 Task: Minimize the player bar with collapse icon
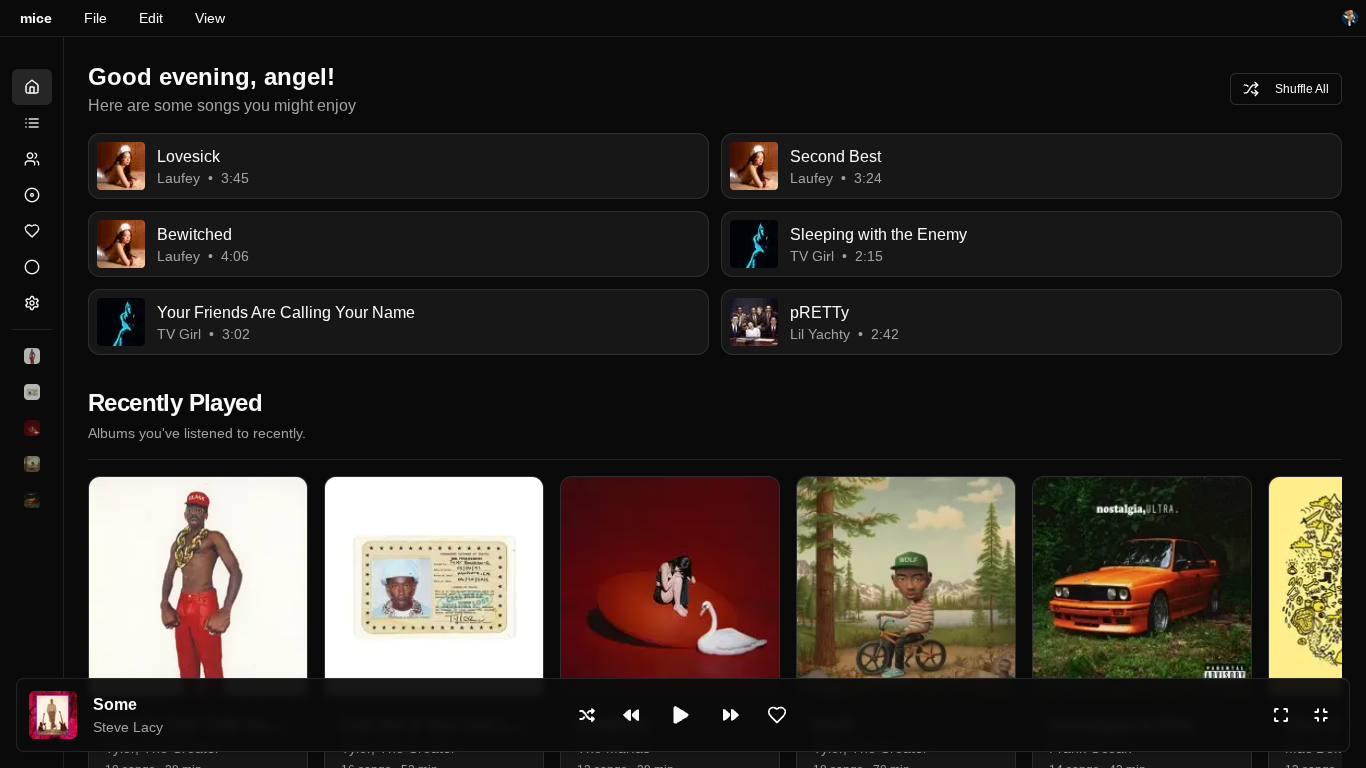(1320, 714)
